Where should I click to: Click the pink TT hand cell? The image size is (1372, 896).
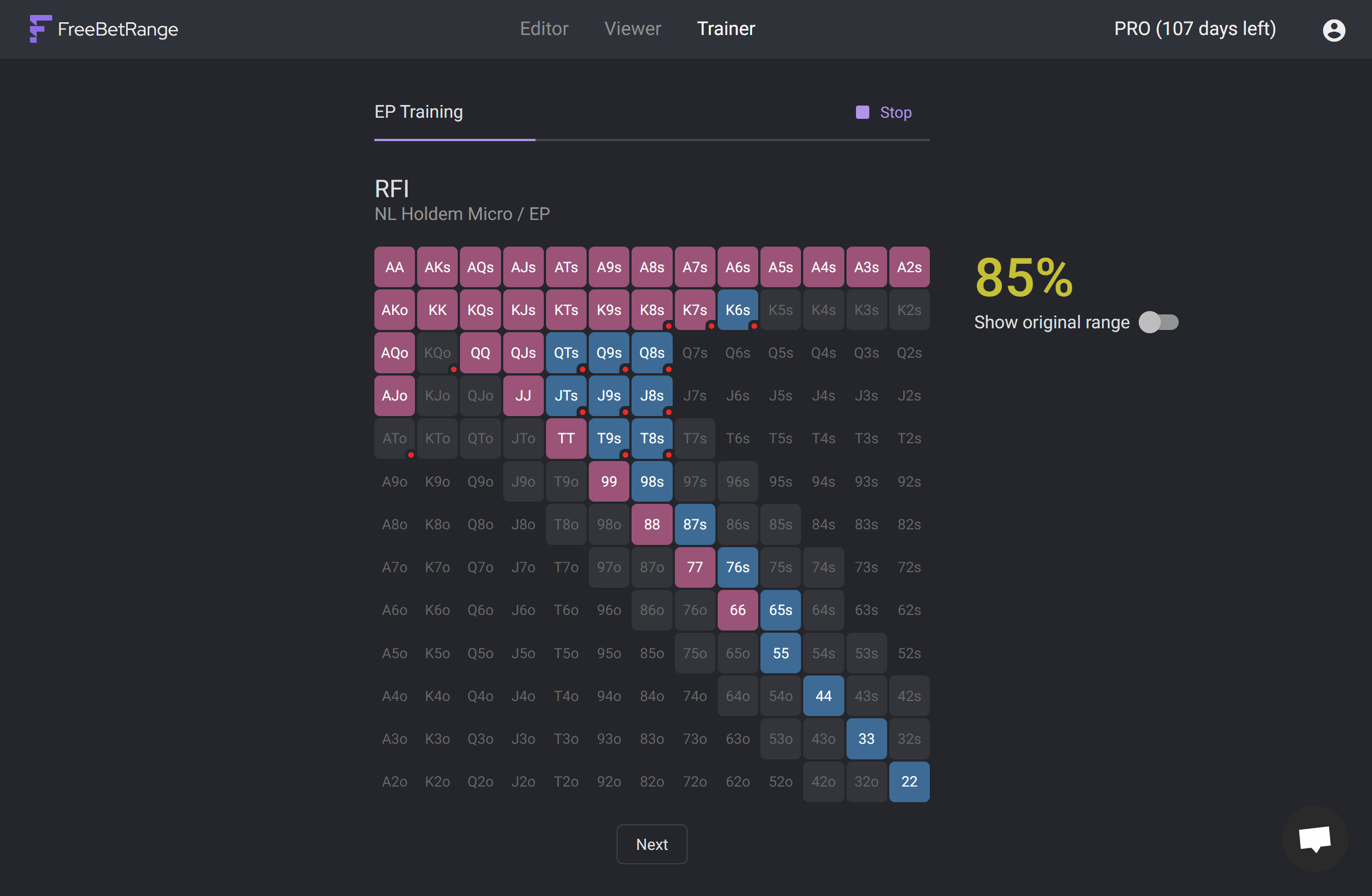(x=565, y=439)
